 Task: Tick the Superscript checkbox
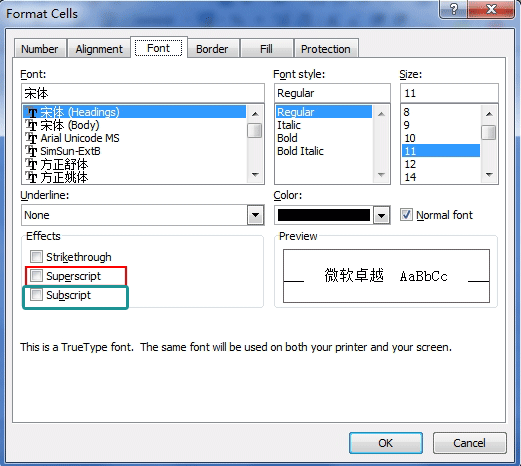coord(36,276)
